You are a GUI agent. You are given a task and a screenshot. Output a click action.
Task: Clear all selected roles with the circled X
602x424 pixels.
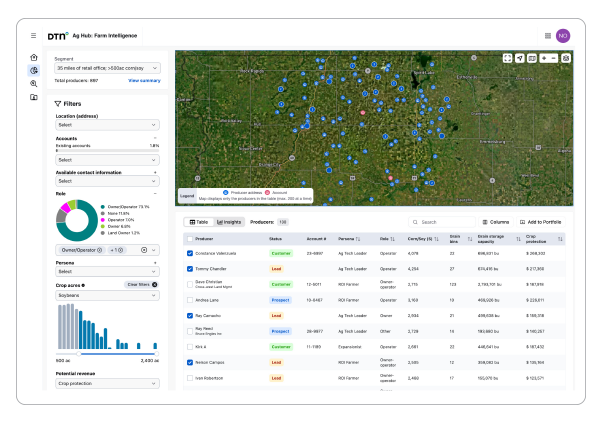(x=144, y=250)
